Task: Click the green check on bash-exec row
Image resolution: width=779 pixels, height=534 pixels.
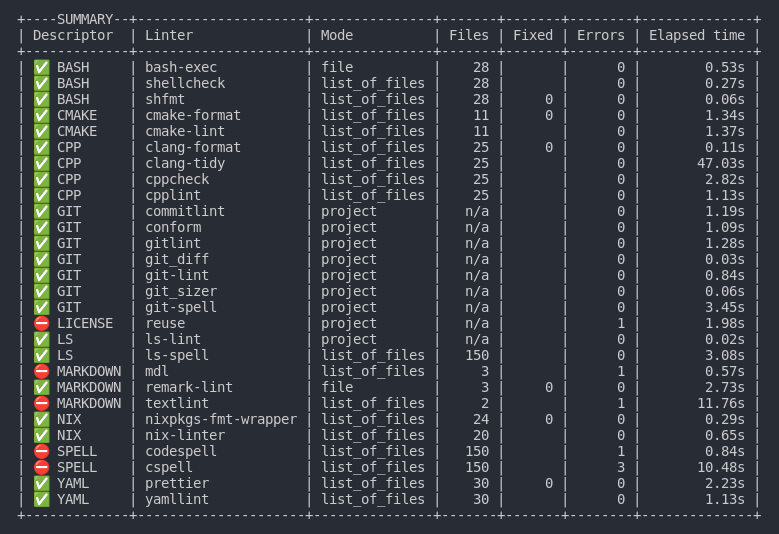Action: coord(41,67)
